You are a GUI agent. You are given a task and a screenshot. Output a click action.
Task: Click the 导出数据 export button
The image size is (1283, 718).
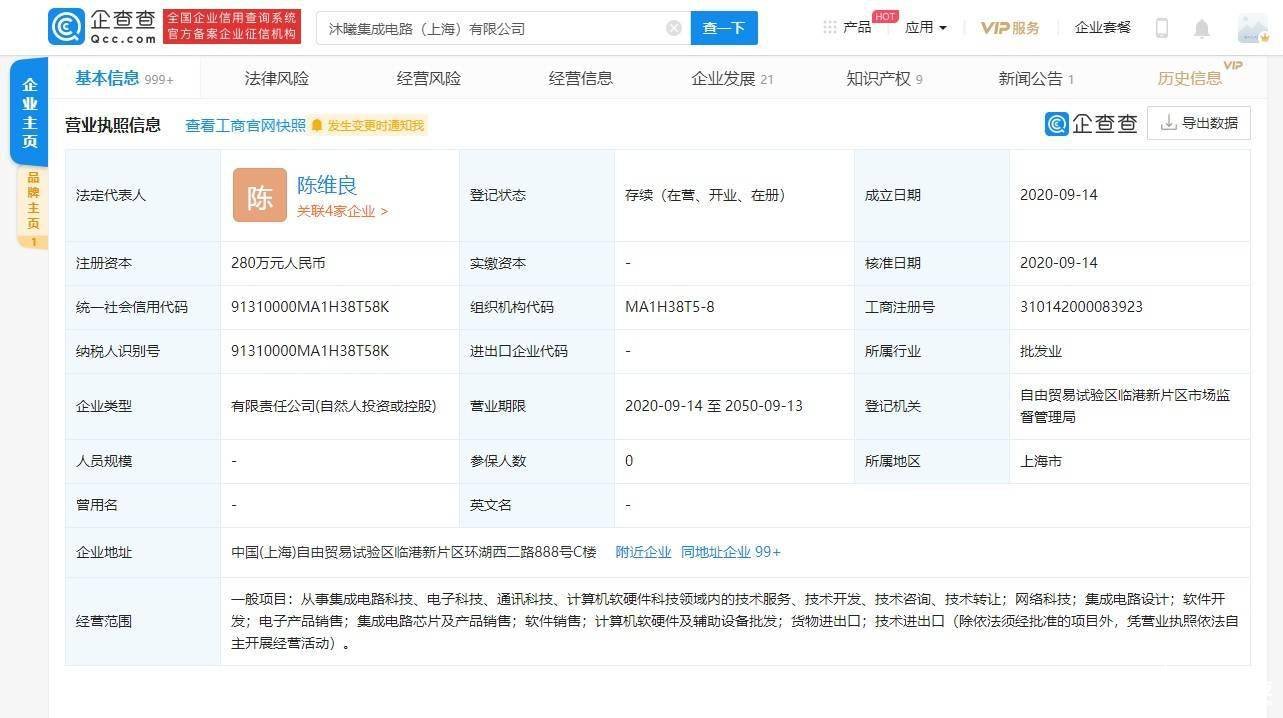[1199, 123]
